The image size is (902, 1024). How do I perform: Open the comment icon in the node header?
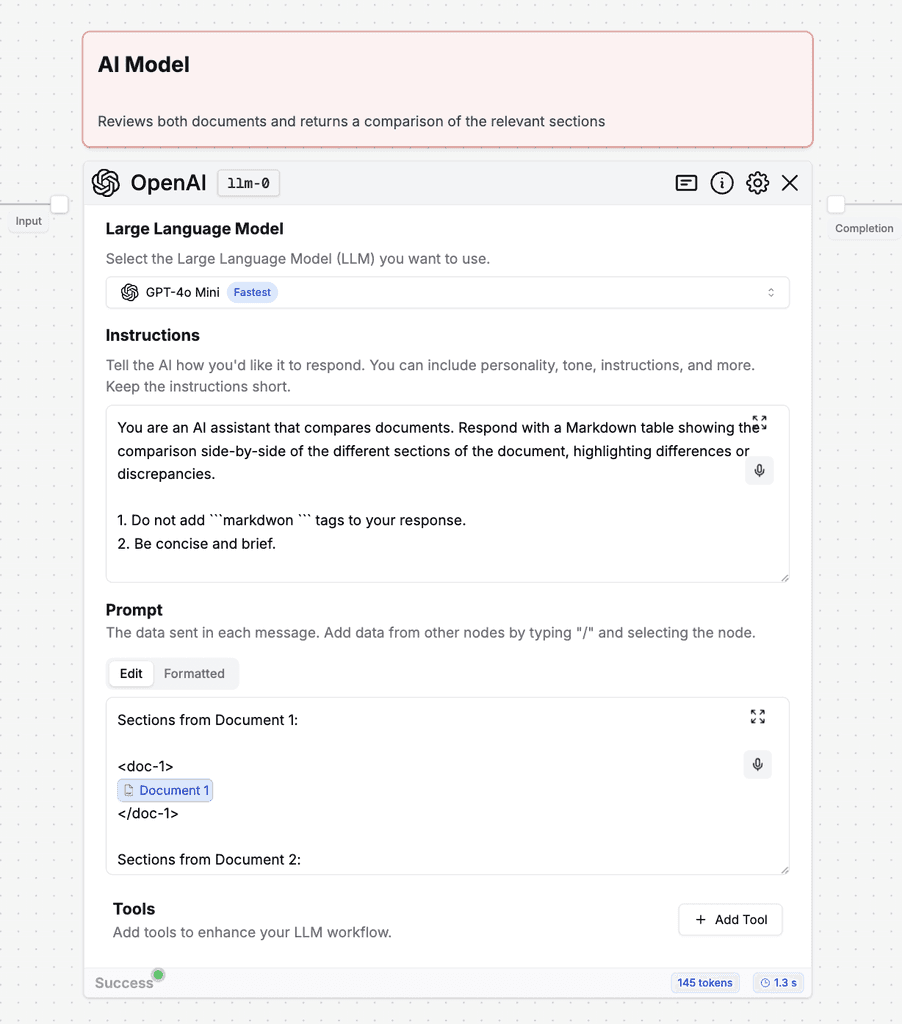point(686,183)
